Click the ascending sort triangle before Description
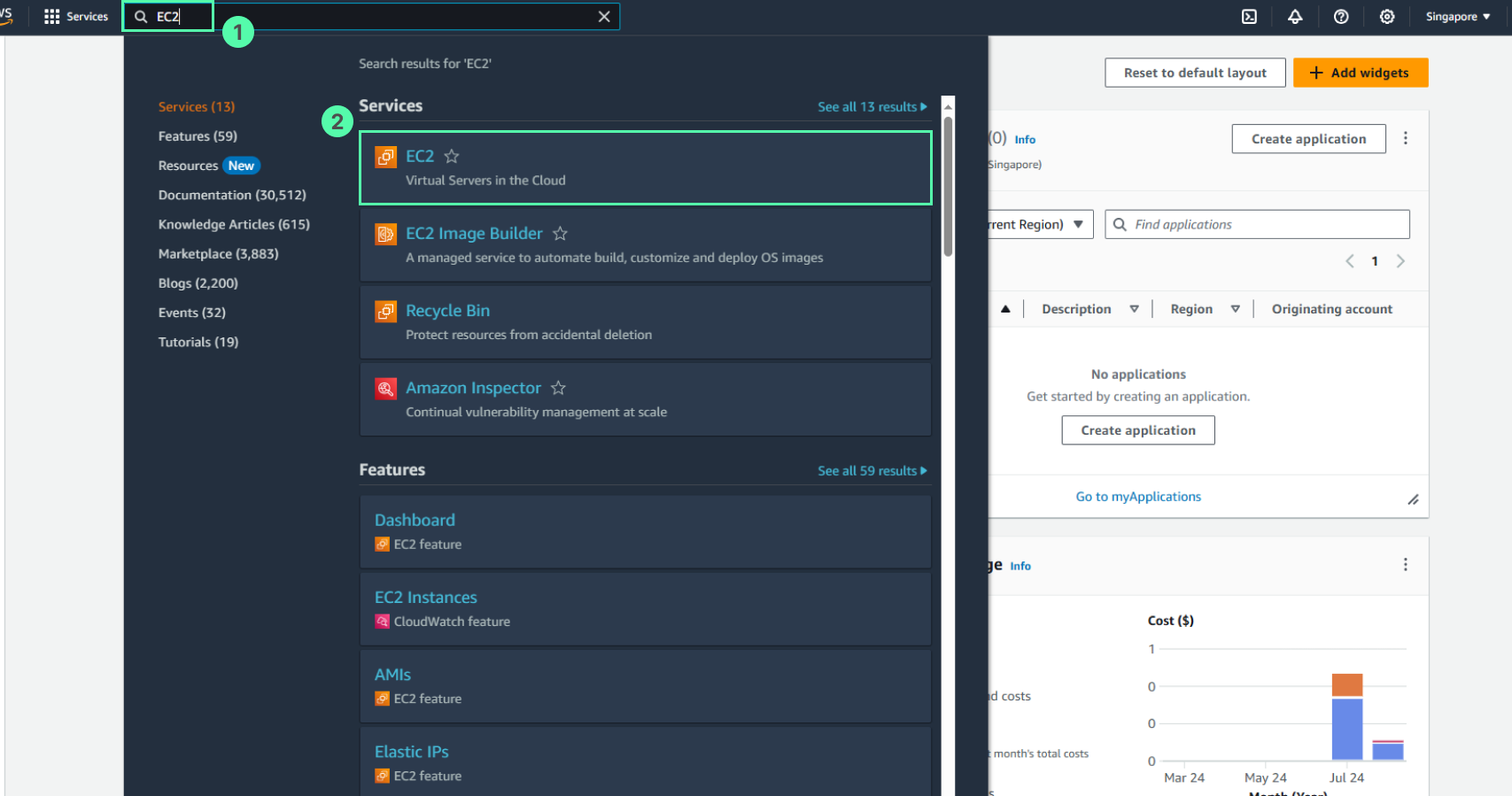1512x796 pixels. click(1005, 309)
